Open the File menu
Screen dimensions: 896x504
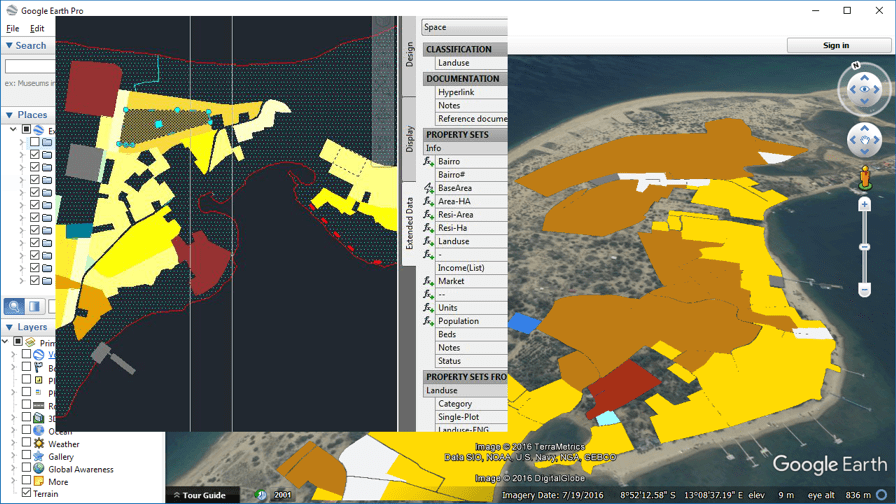[13, 29]
